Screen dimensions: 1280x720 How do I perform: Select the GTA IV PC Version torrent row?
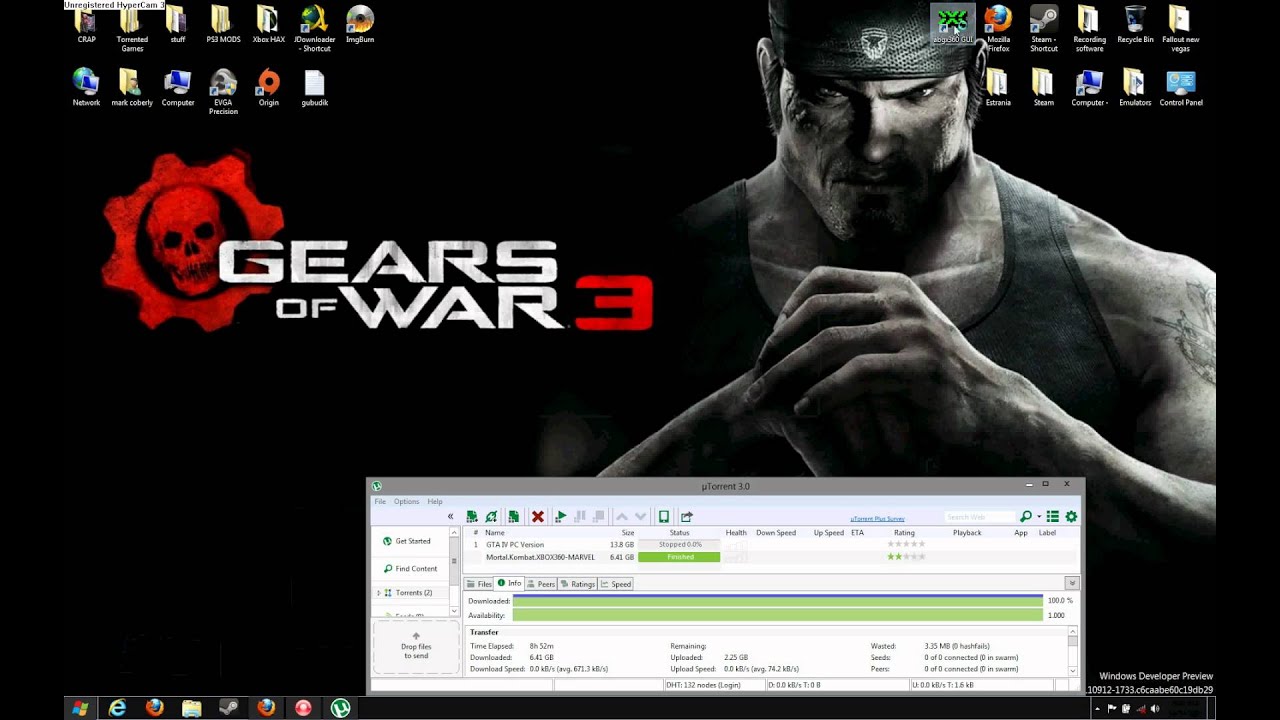[768, 545]
